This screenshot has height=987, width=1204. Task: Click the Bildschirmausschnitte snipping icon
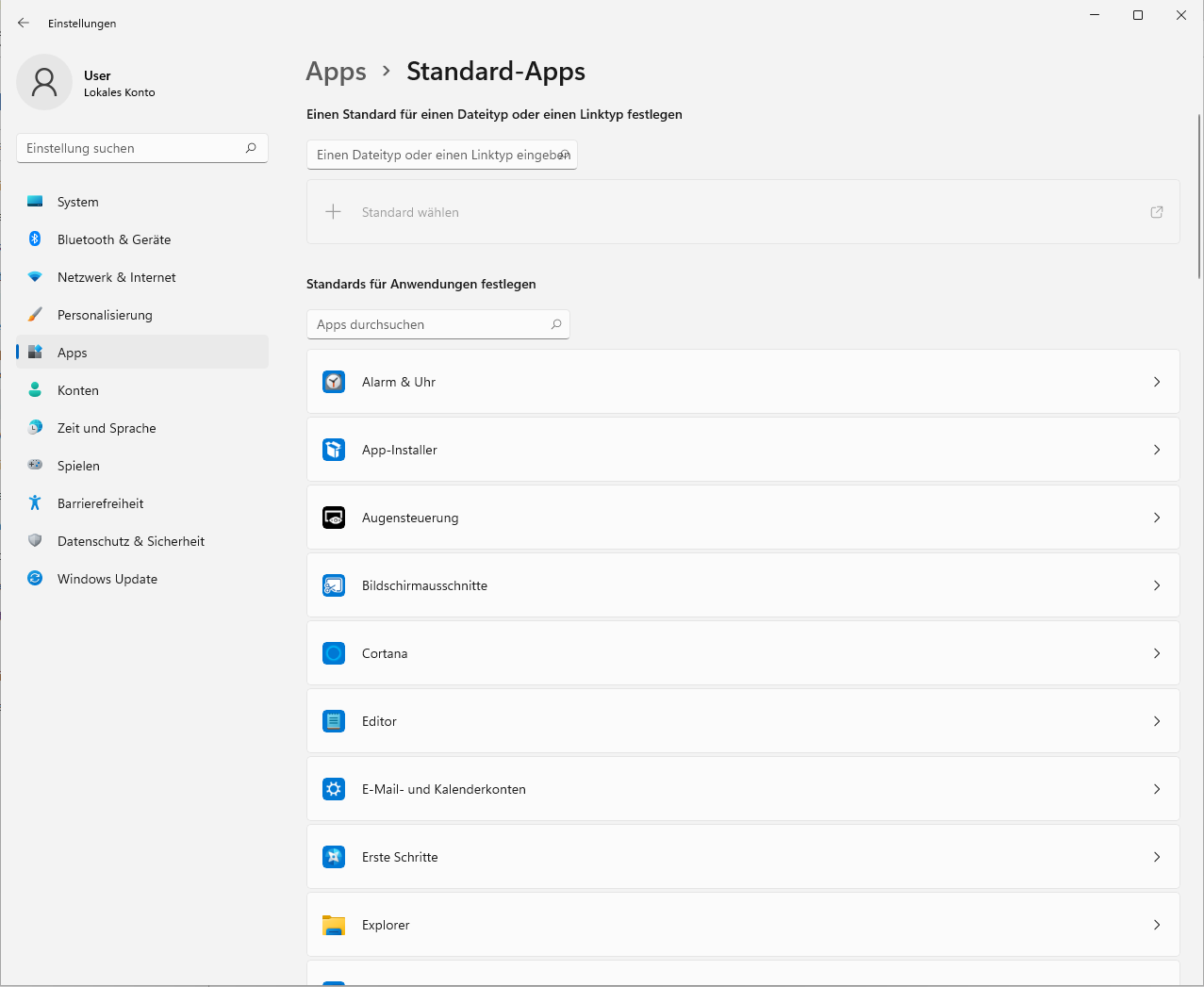pyautogui.click(x=334, y=585)
